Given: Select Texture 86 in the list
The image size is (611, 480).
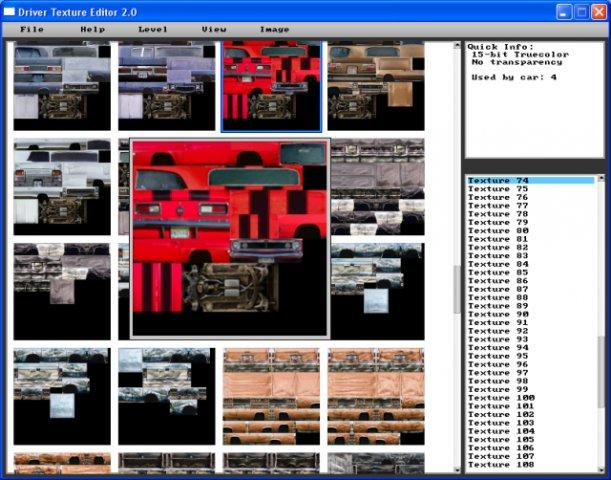Looking at the screenshot, I should click(531, 281).
